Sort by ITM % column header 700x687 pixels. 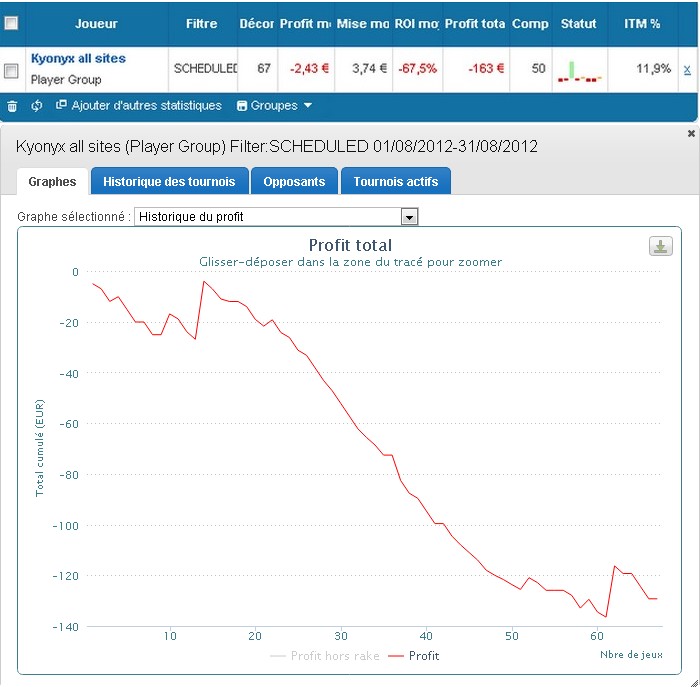pyautogui.click(x=642, y=24)
